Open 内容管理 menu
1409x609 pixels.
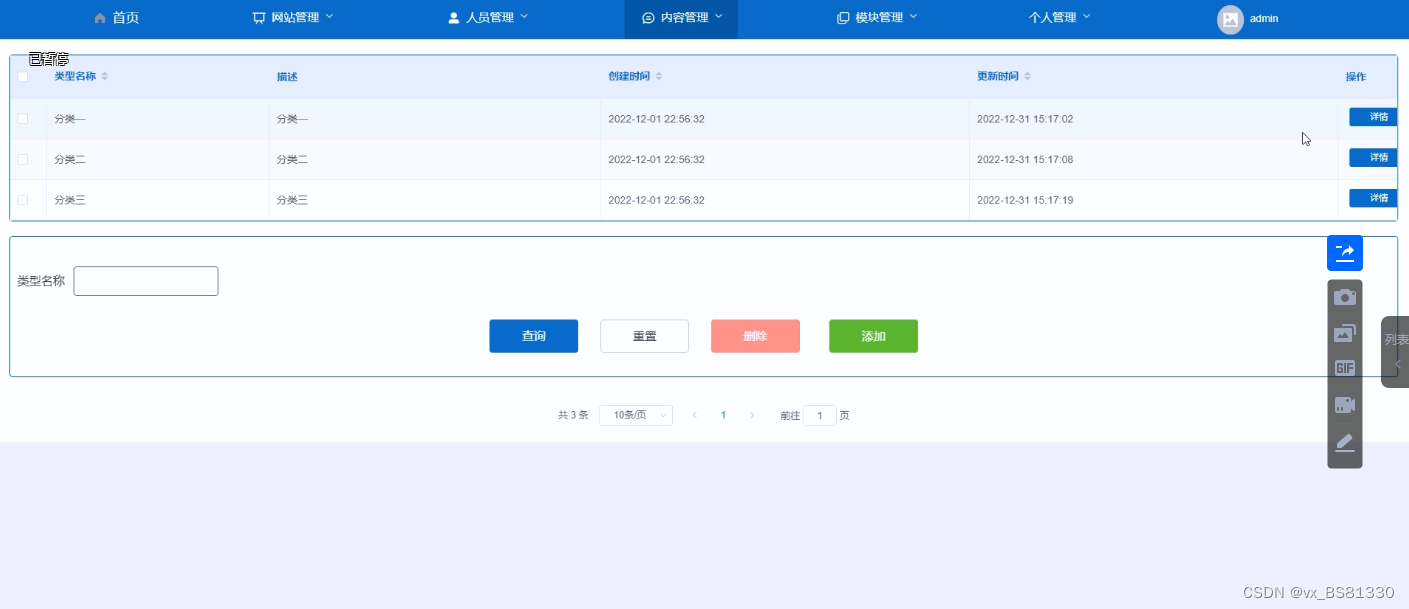[x=682, y=18]
